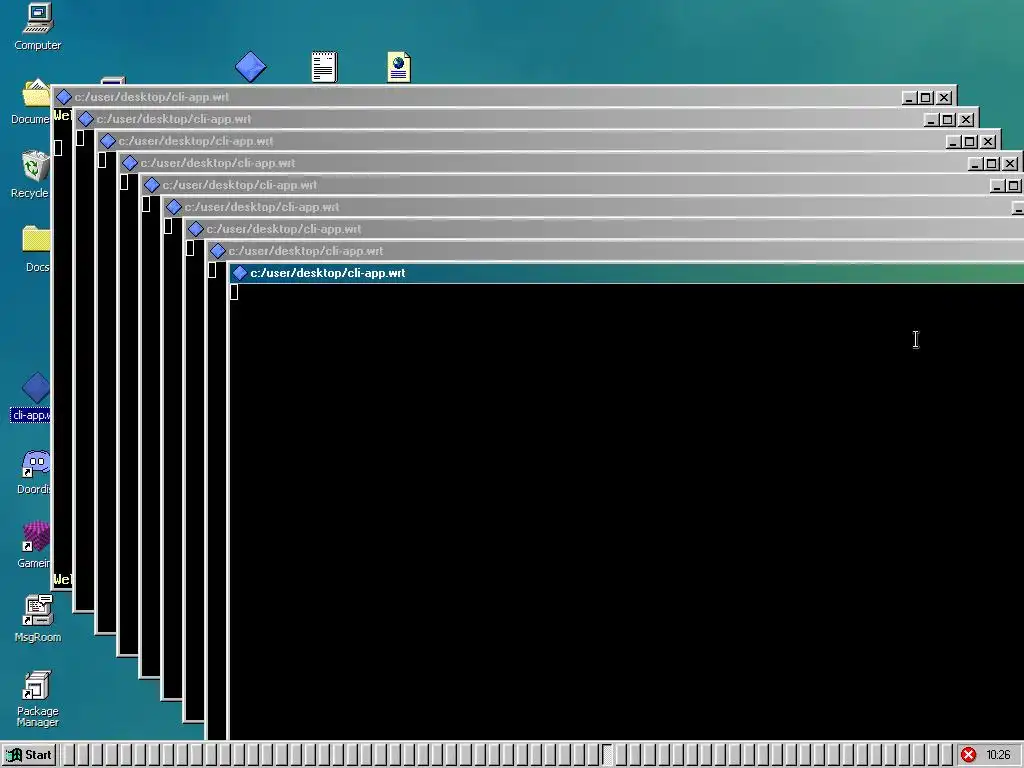Viewport: 1024px width, 768px height.
Task: Minimize the fourth-from-back cli-app window
Action: click(x=975, y=163)
